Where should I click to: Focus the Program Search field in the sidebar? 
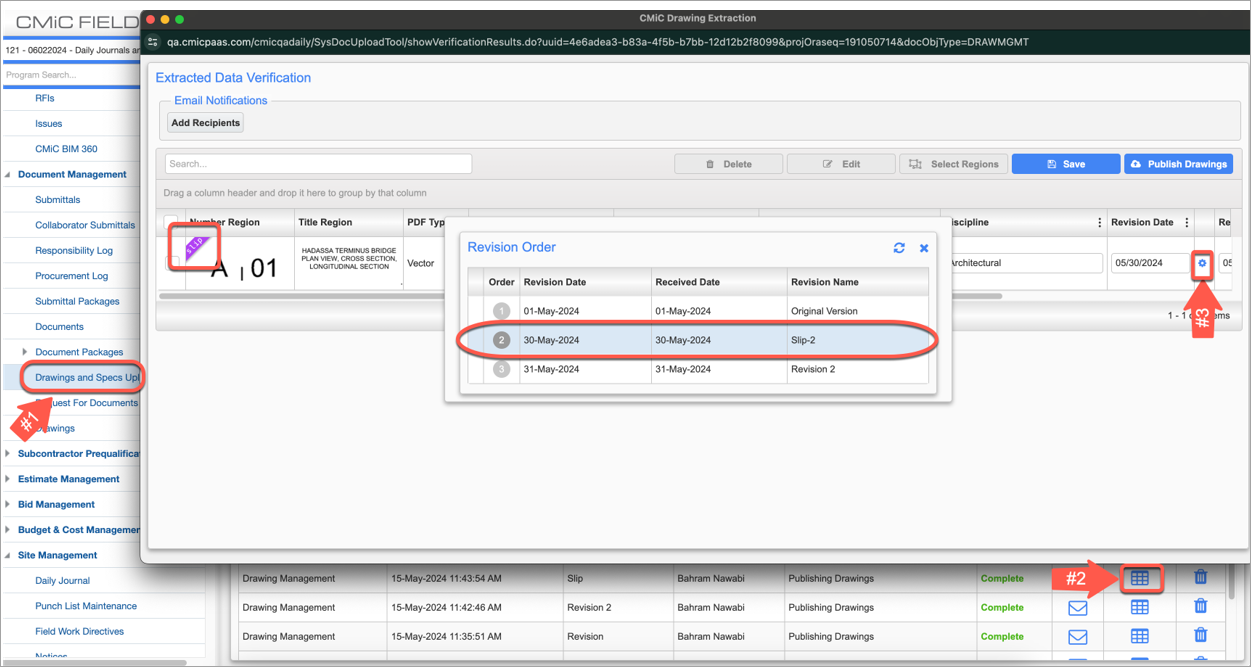[70, 75]
